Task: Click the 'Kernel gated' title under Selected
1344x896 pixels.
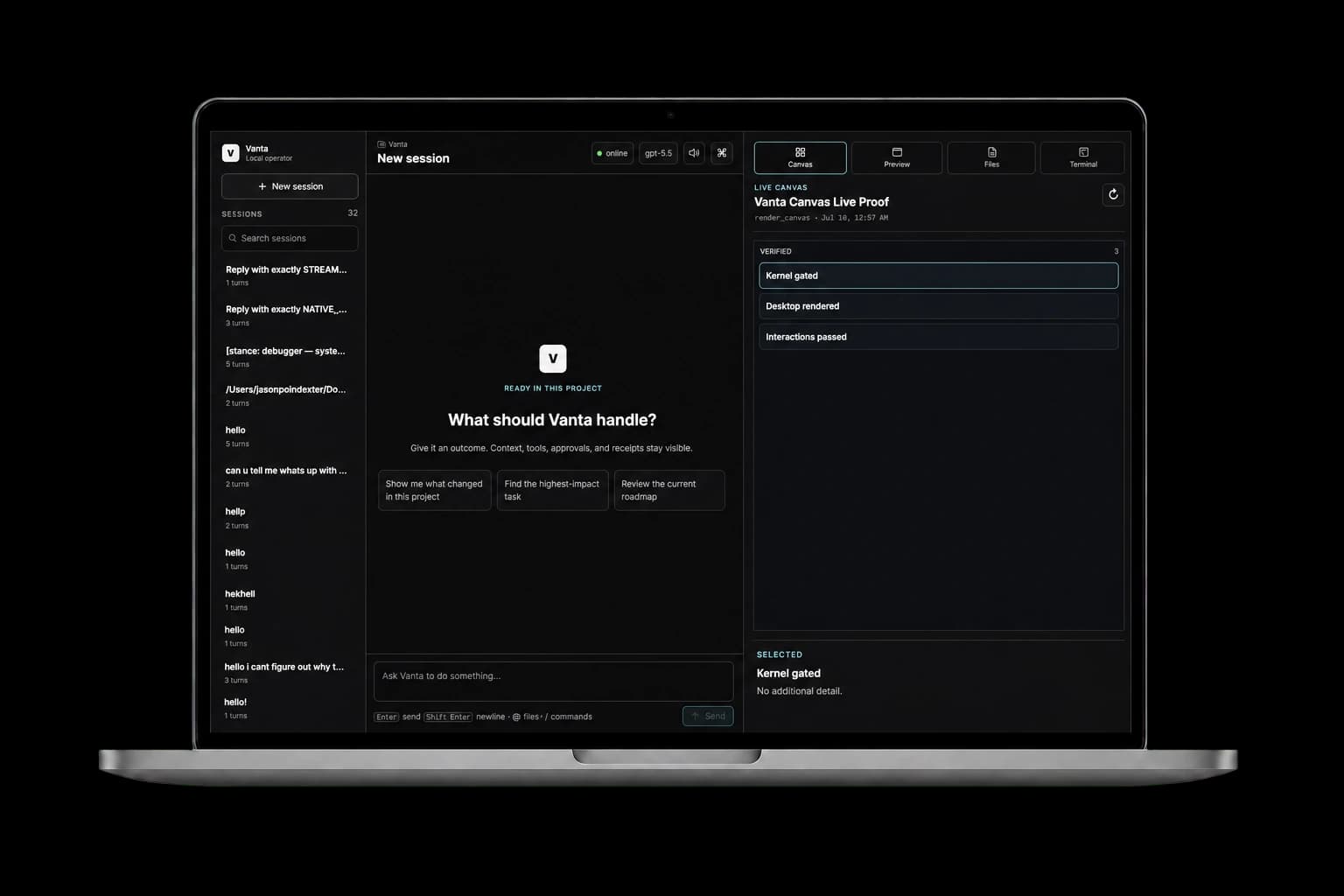Action: [788, 673]
